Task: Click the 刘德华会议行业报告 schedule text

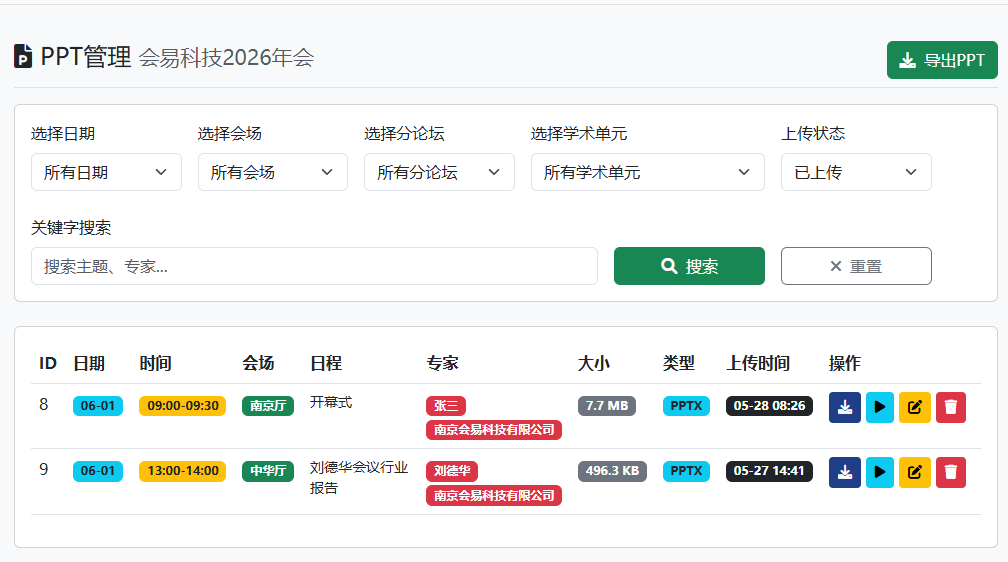Action: point(359,478)
